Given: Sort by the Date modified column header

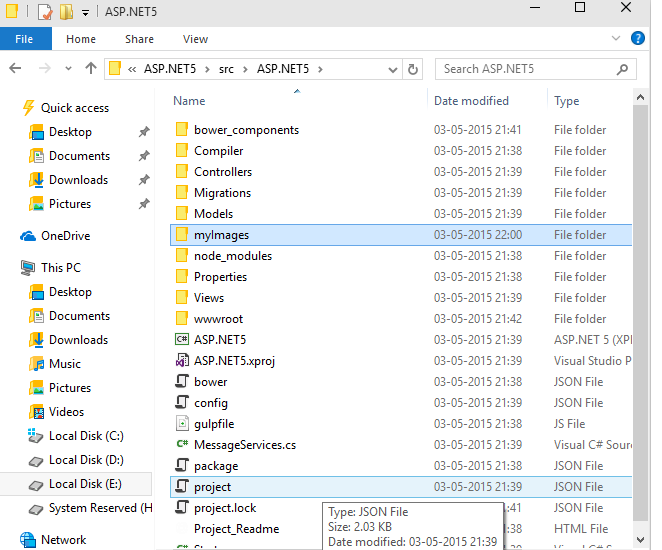Looking at the screenshot, I should pyautogui.click(x=471, y=101).
